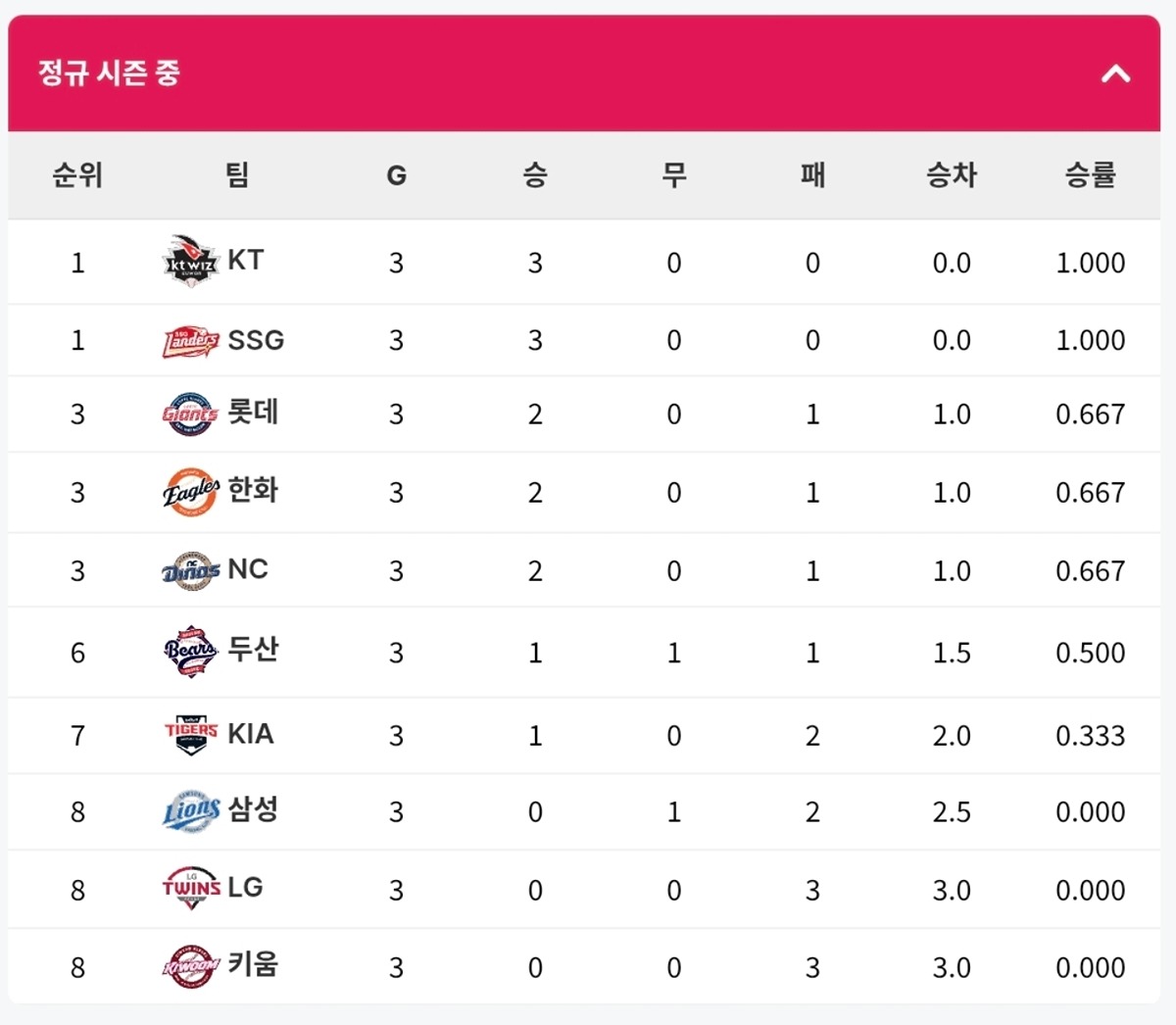This screenshot has height=1025, width=1176.
Task: Select the Kiwoom Heroes logo
Action: point(190,967)
